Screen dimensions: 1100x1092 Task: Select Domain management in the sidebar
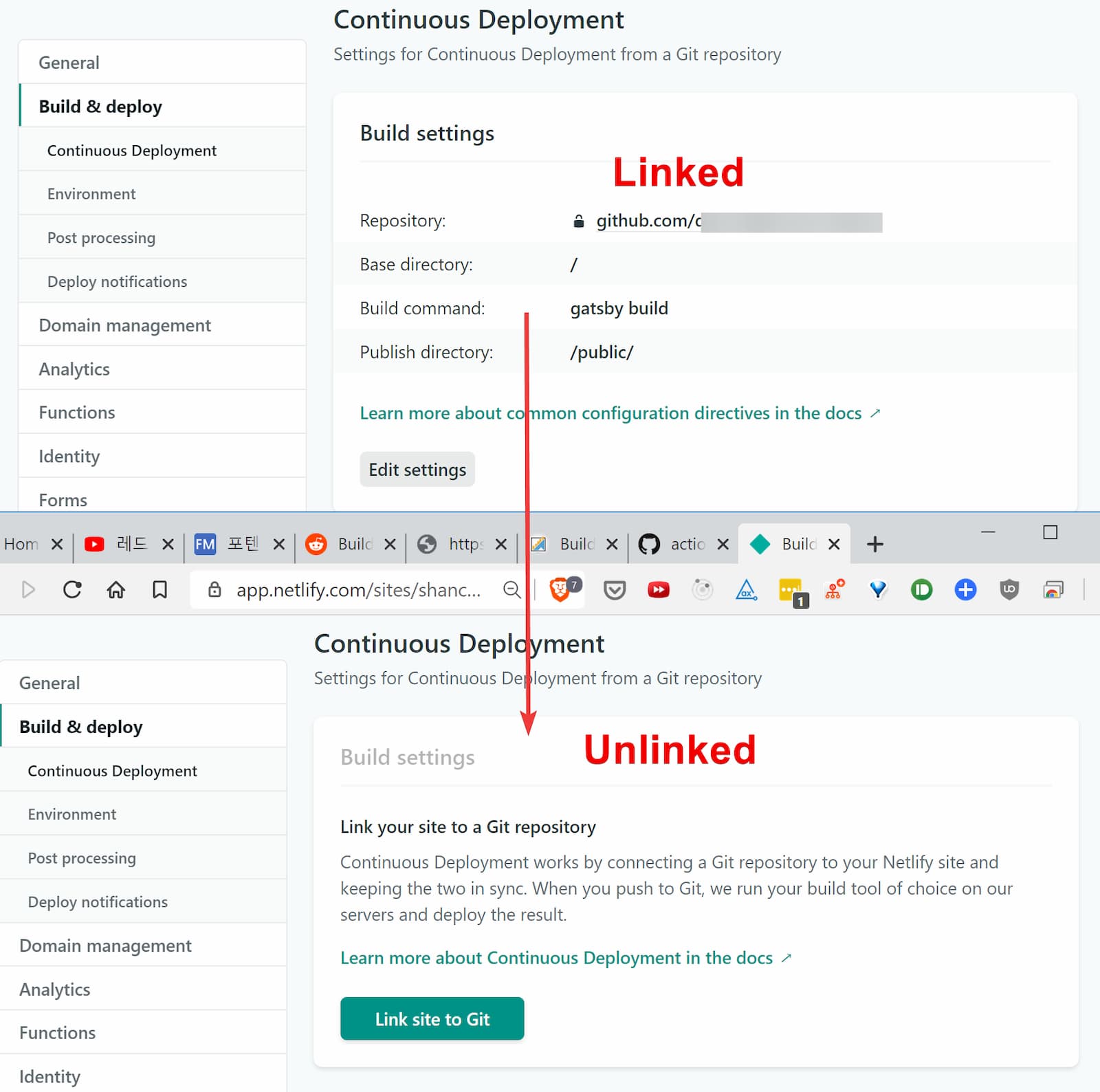124,325
